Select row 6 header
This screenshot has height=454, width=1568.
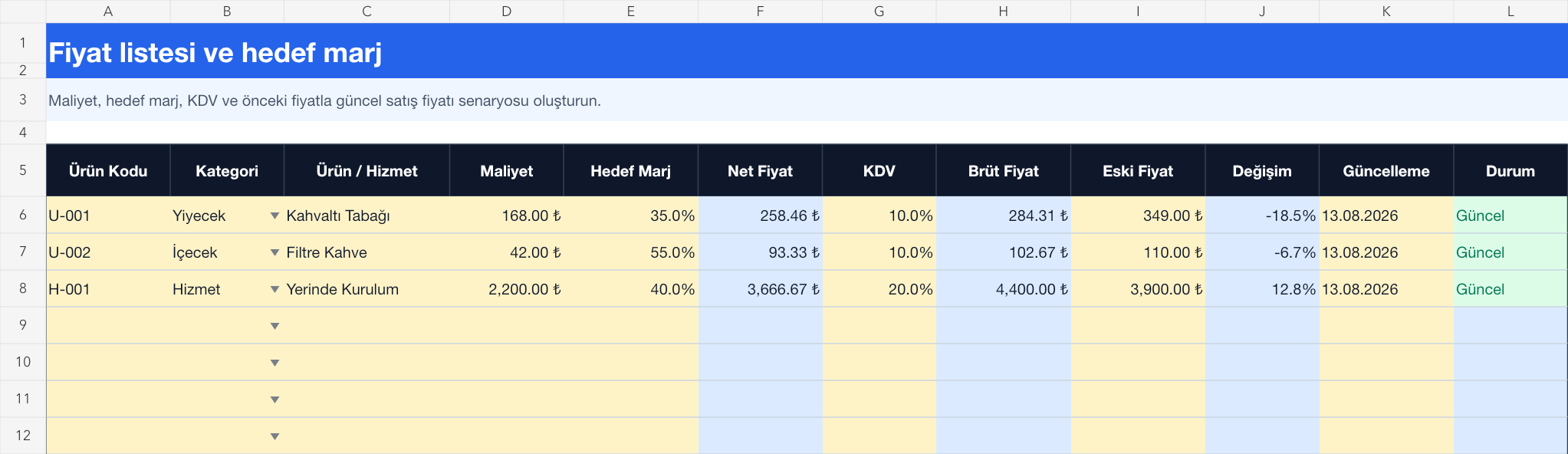[23, 215]
